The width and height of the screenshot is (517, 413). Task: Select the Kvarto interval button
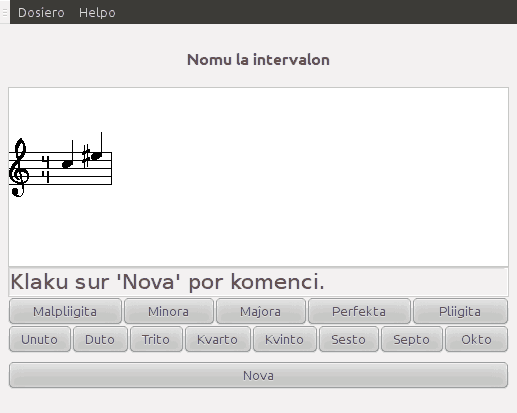tap(218, 339)
